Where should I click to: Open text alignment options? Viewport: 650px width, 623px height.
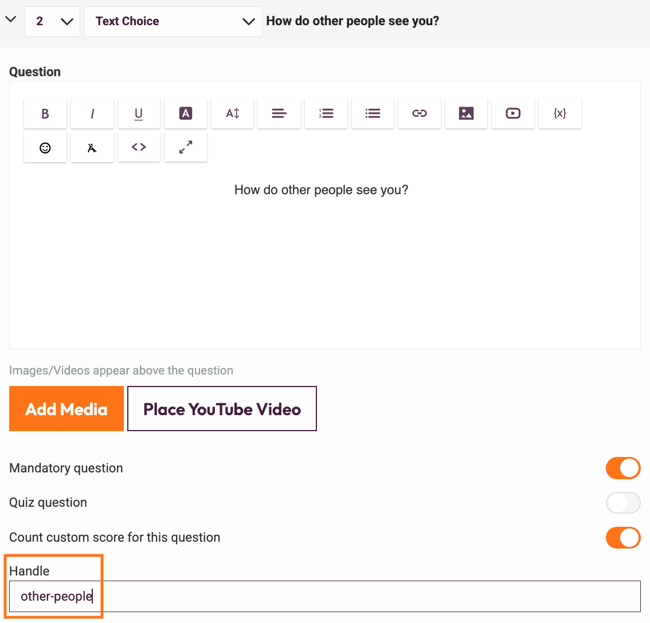tap(279, 114)
